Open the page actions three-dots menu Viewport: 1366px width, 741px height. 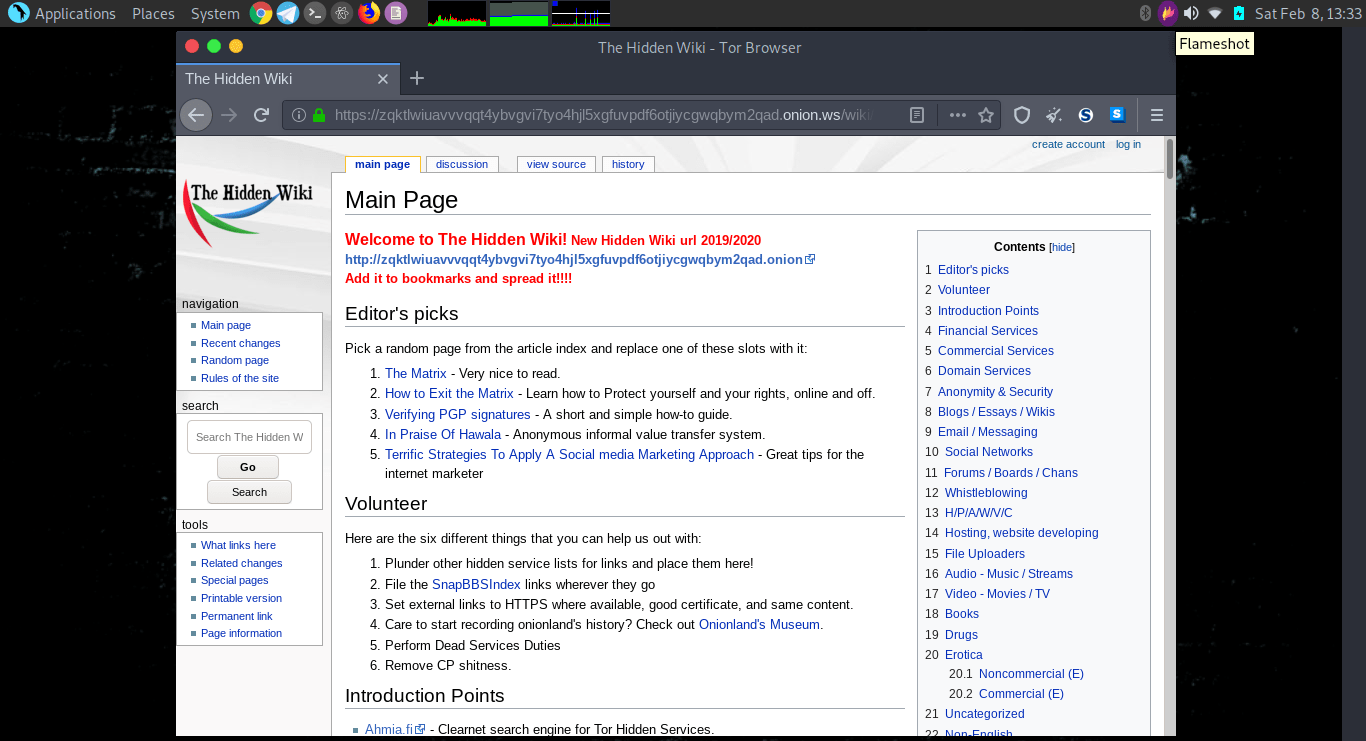pyautogui.click(x=957, y=115)
